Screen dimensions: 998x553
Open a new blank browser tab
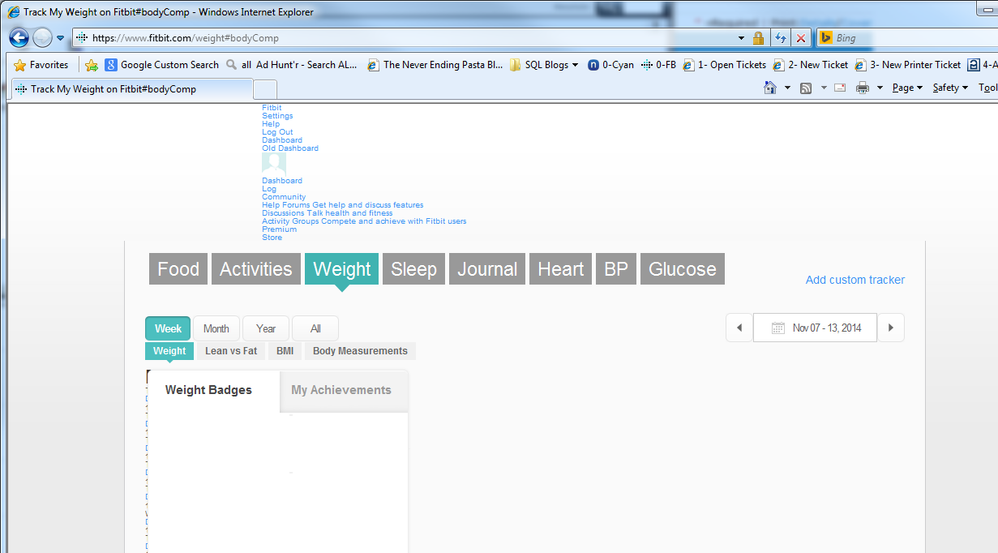[265, 90]
